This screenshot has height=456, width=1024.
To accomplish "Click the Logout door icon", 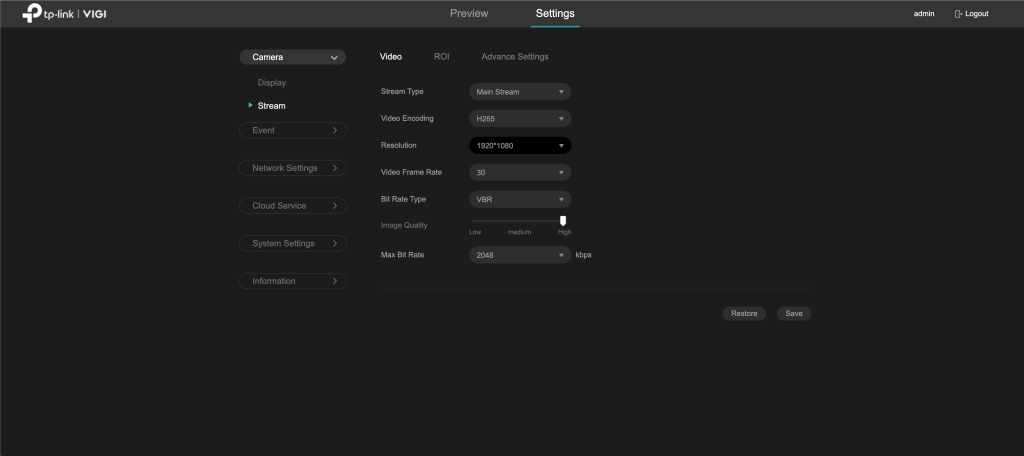I will 958,14.
